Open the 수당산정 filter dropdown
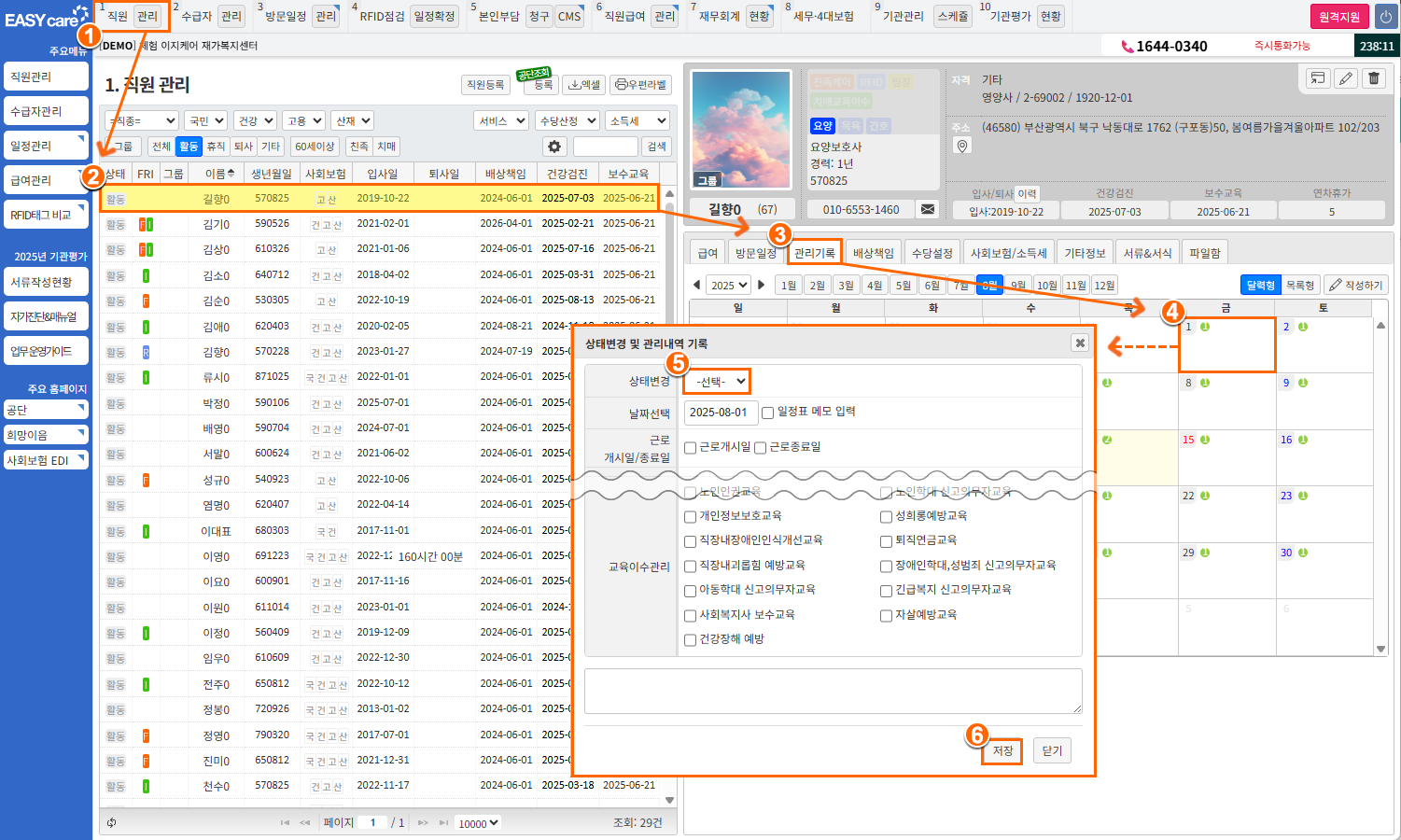The height and width of the screenshot is (840, 1401). pos(567,120)
